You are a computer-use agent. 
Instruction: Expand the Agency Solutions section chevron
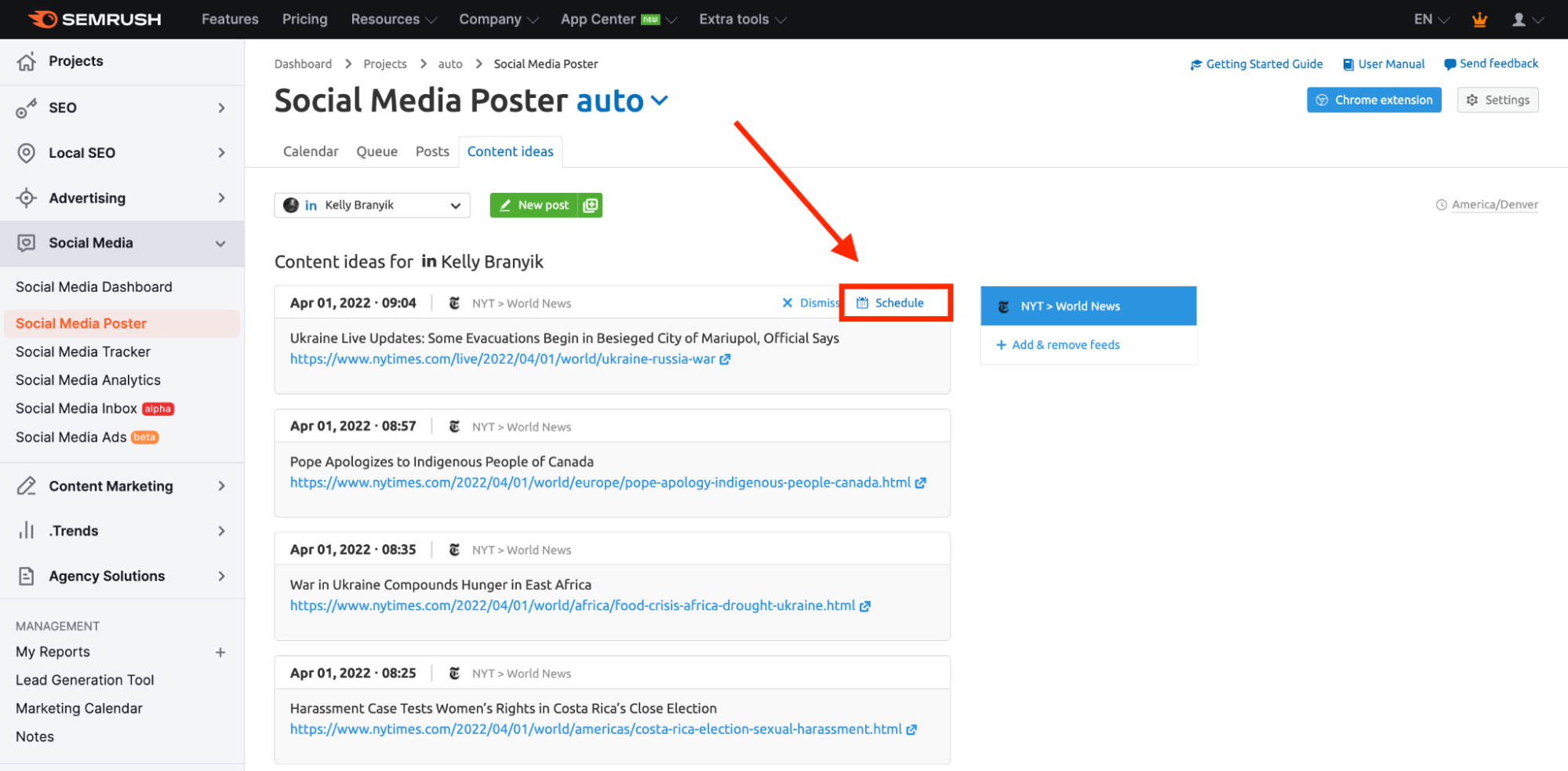tap(221, 576)
